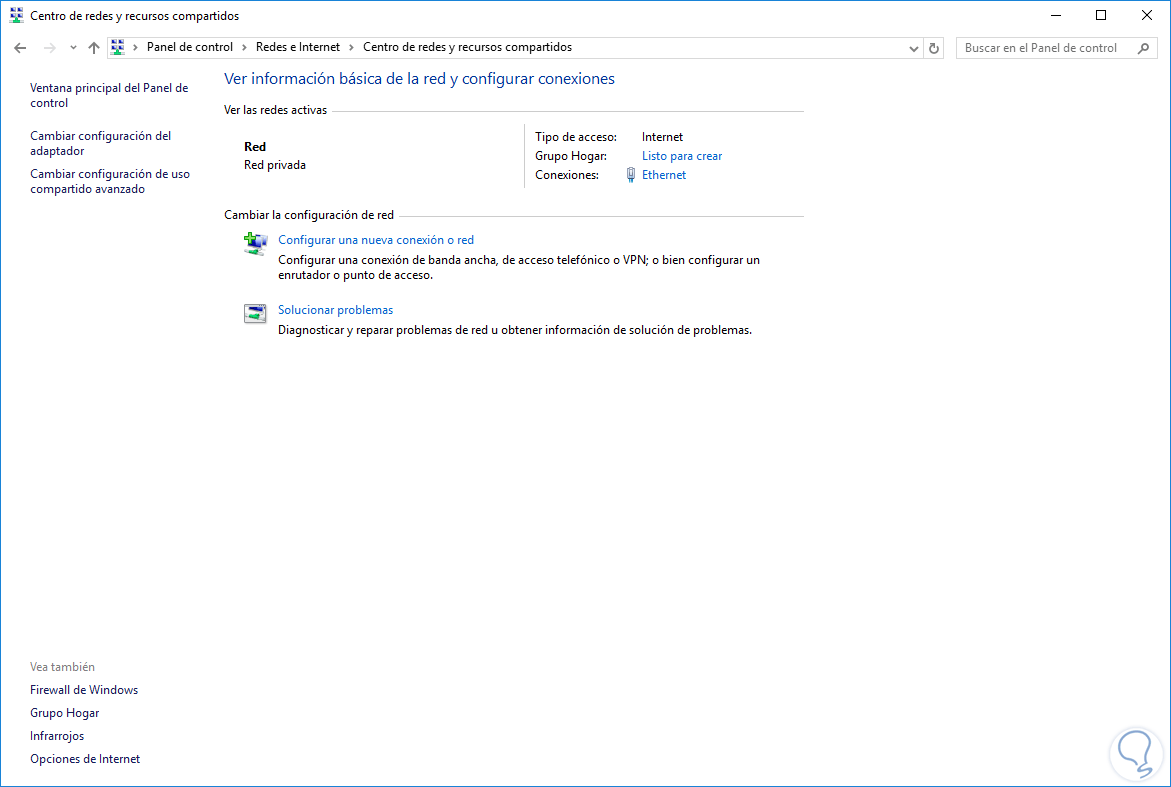Go back with the back arrow
1171x787 pixels.
[20, 48]
